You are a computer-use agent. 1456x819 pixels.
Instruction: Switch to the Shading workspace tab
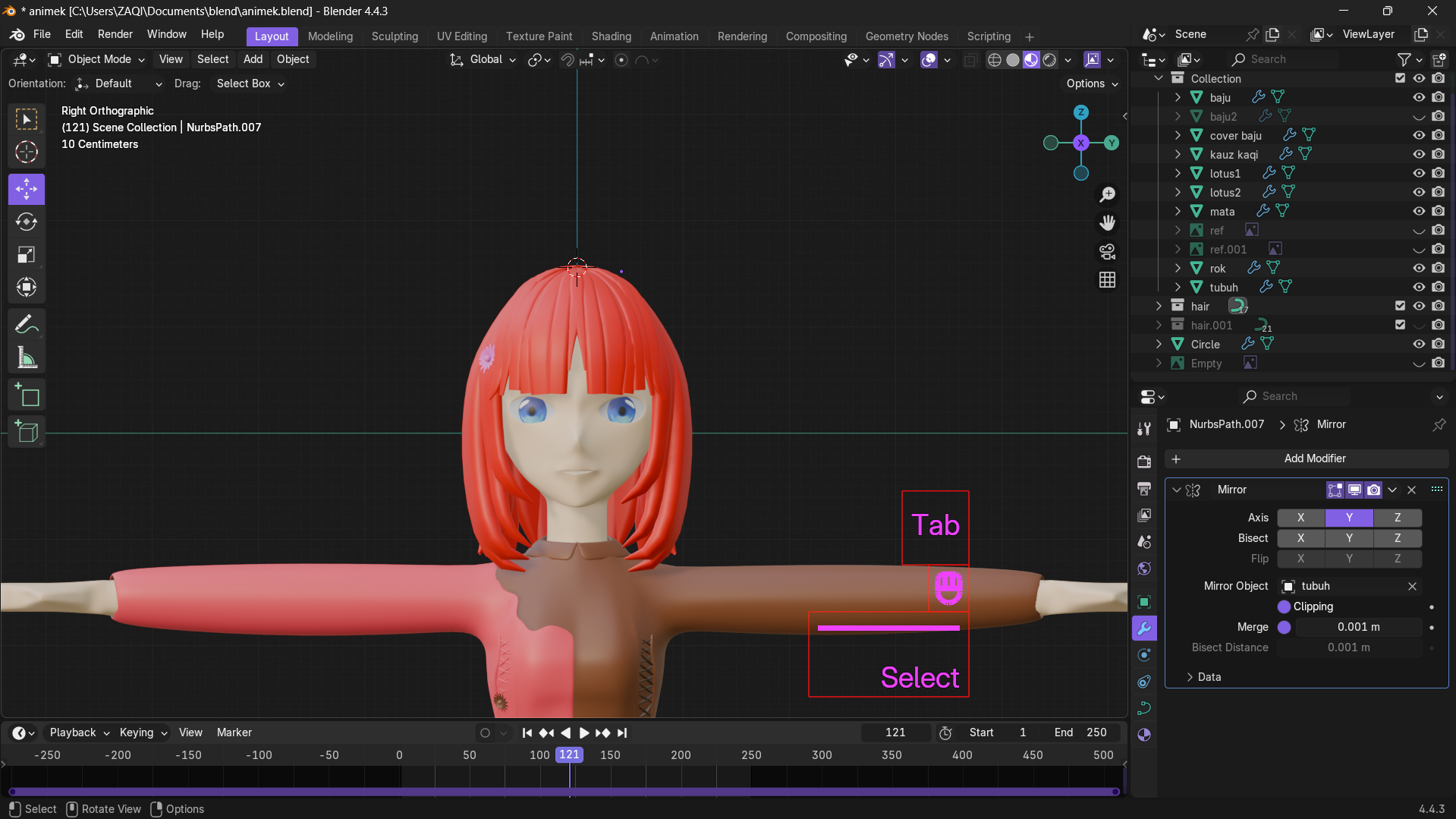tap(611, 36)
